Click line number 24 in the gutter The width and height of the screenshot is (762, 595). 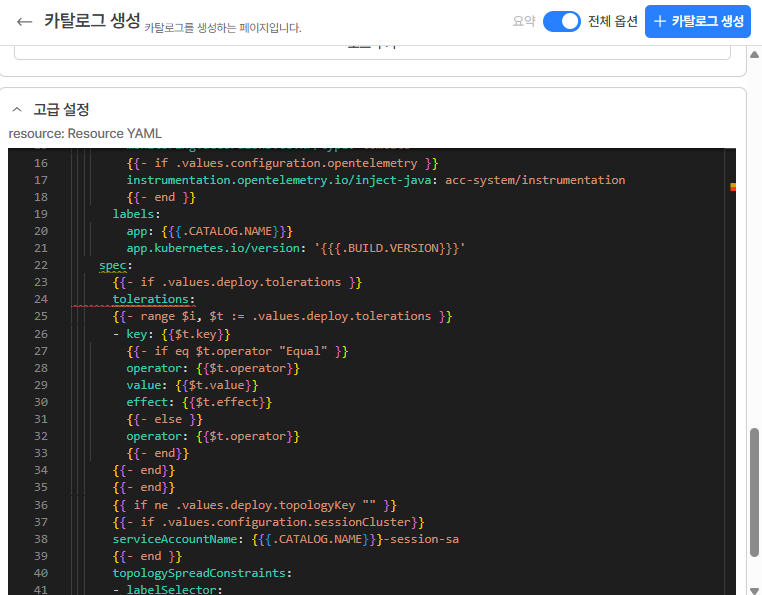(x=41, y=299)
